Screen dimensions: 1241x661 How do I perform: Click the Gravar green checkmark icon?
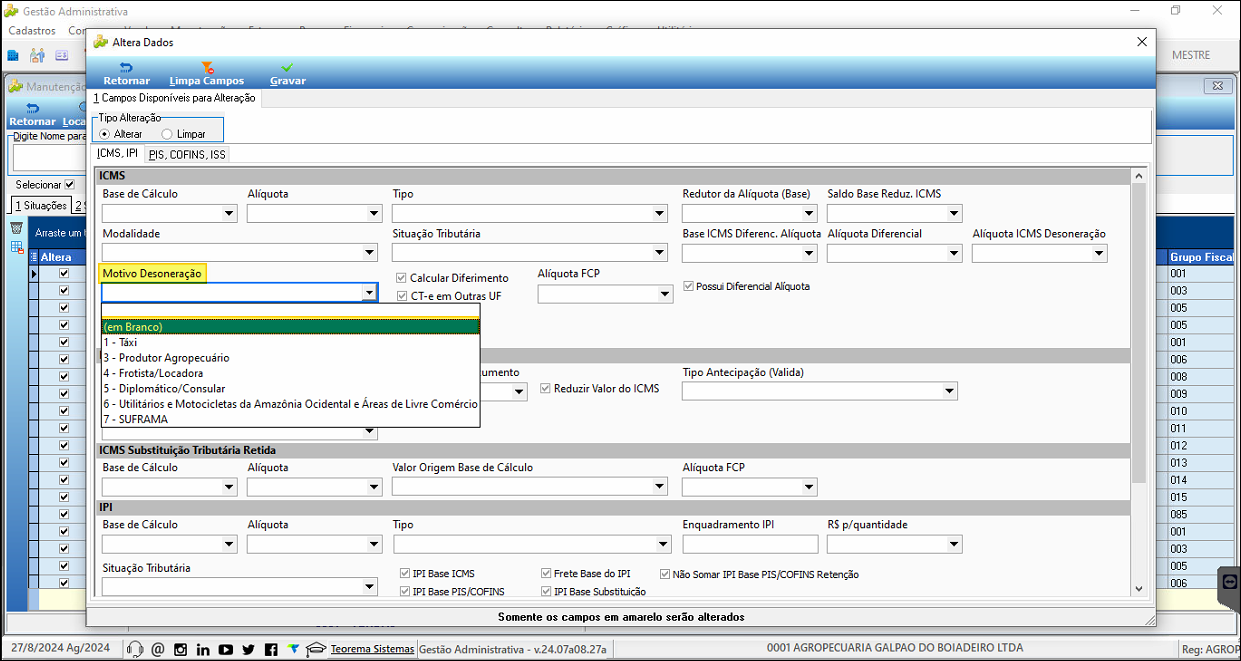287,68
